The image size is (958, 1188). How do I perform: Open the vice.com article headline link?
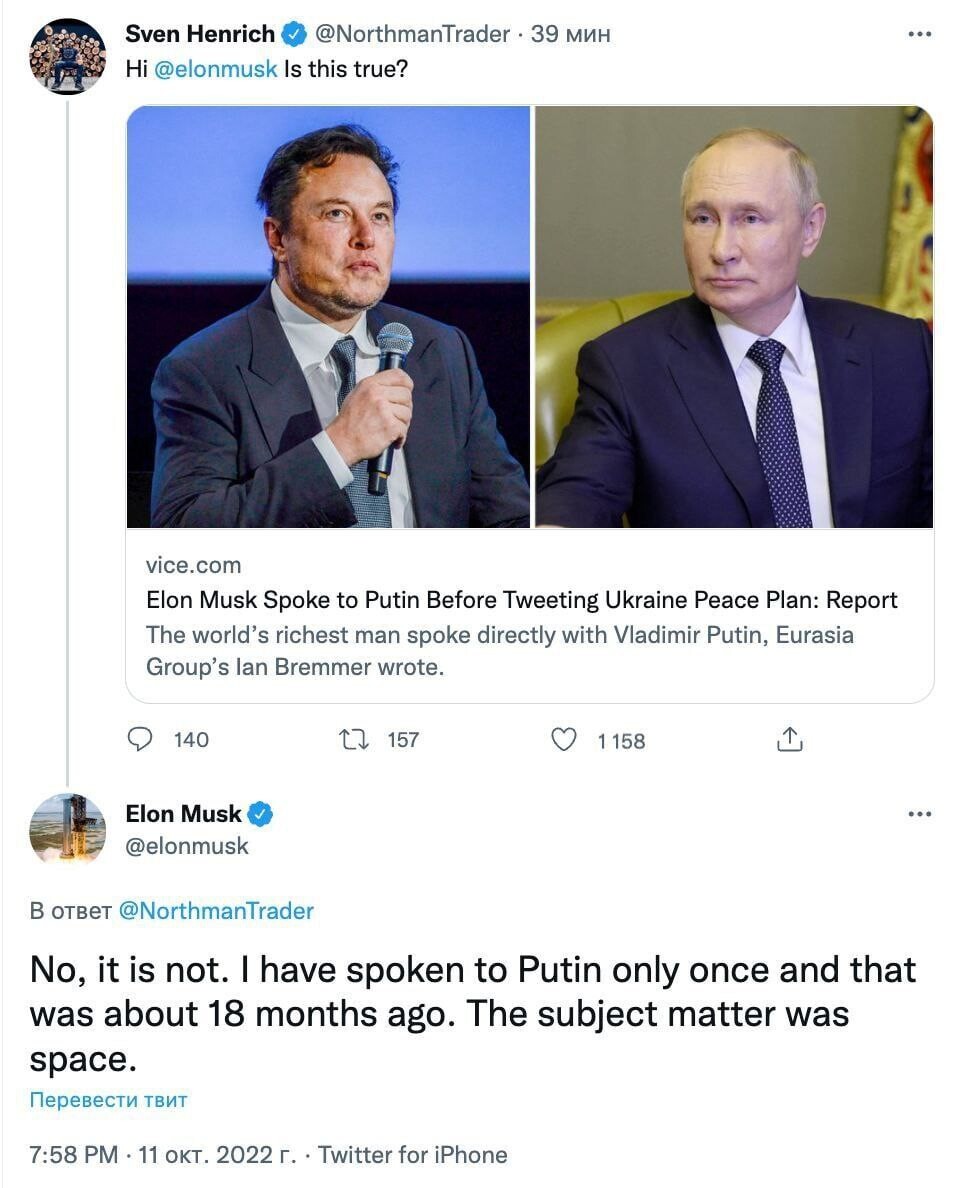click(521, 600)
